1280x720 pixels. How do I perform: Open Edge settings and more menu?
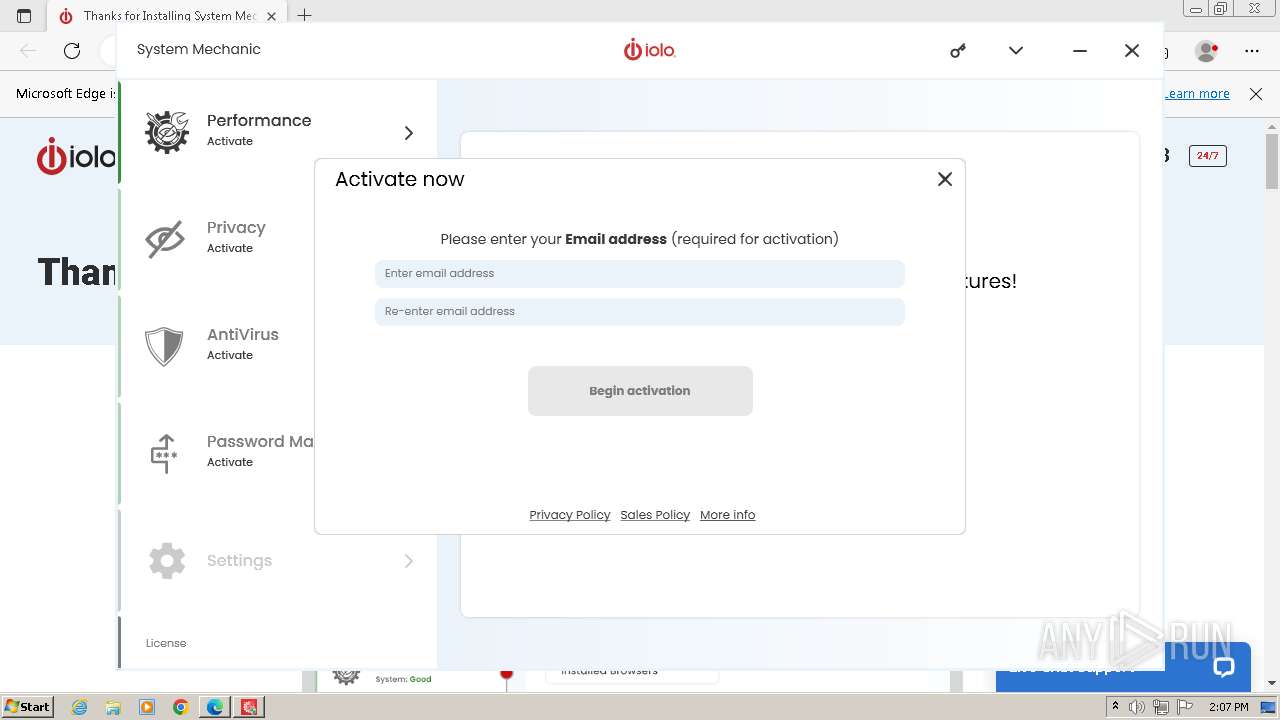click(x=1252, y=50)
